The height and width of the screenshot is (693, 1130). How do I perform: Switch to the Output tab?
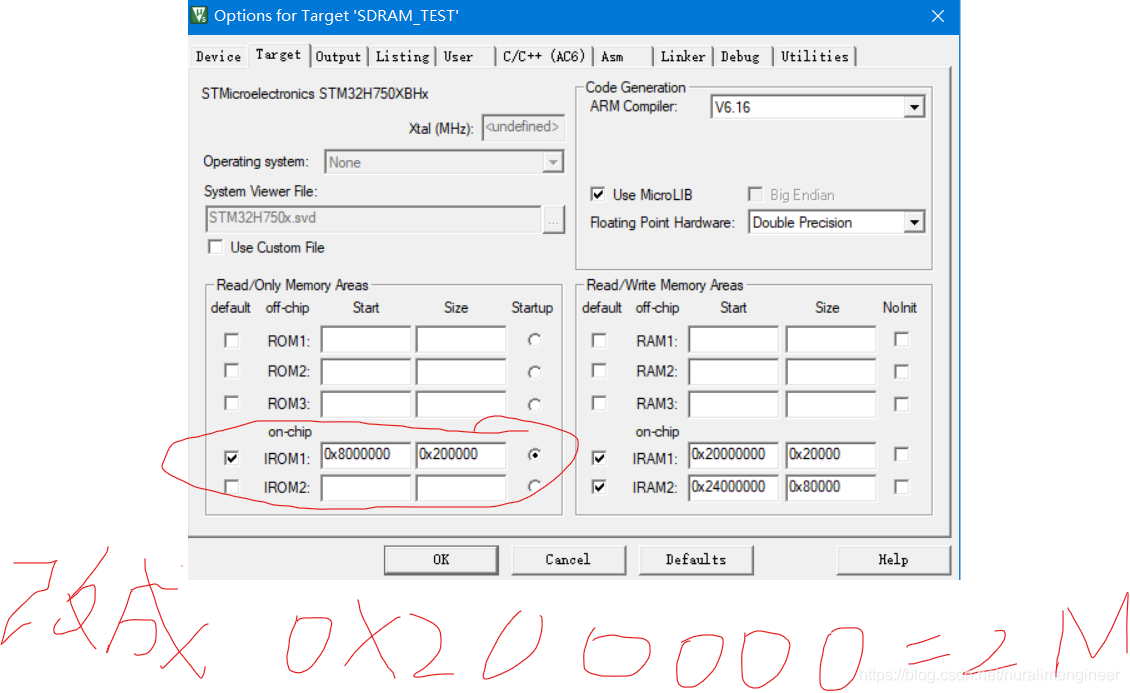point(338,56)
